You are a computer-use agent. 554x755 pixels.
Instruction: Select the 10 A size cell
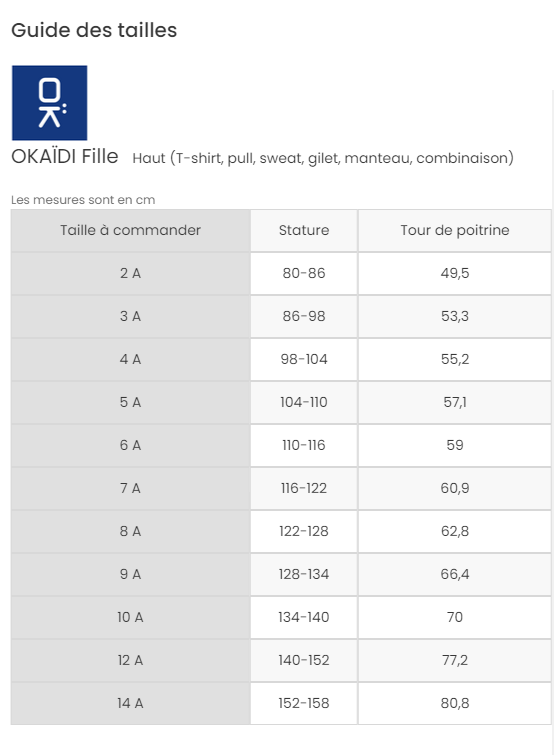click(x=130, y=617)
